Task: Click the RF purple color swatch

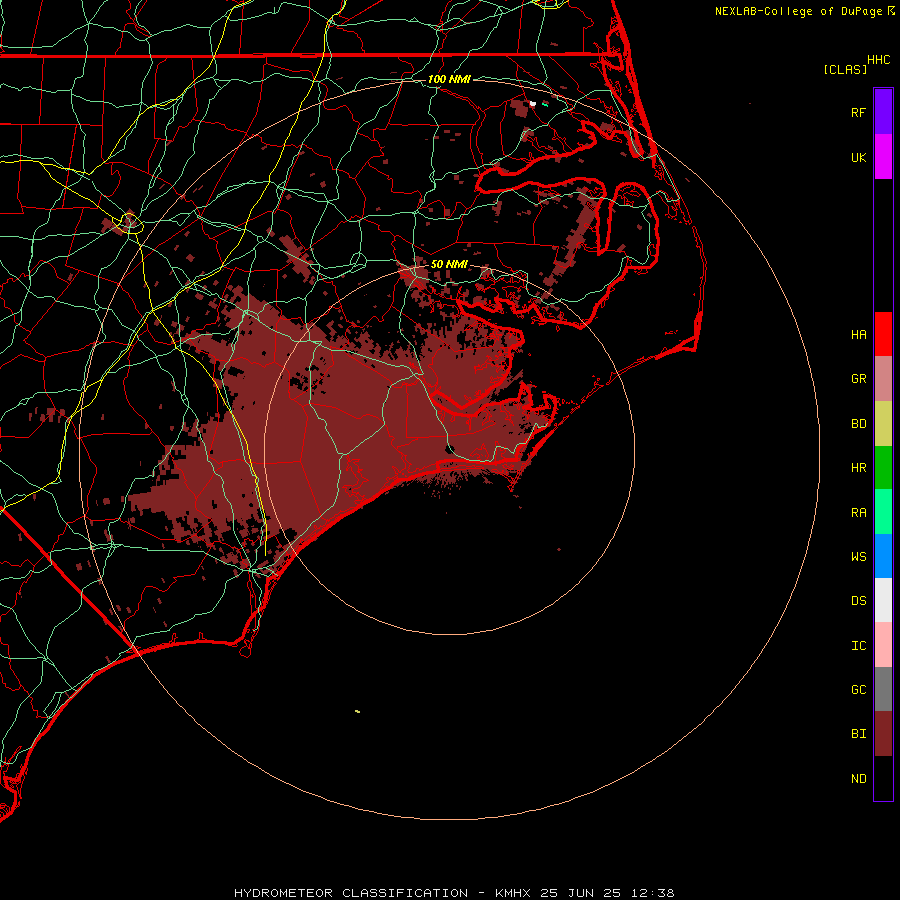Action: point(883,112)
